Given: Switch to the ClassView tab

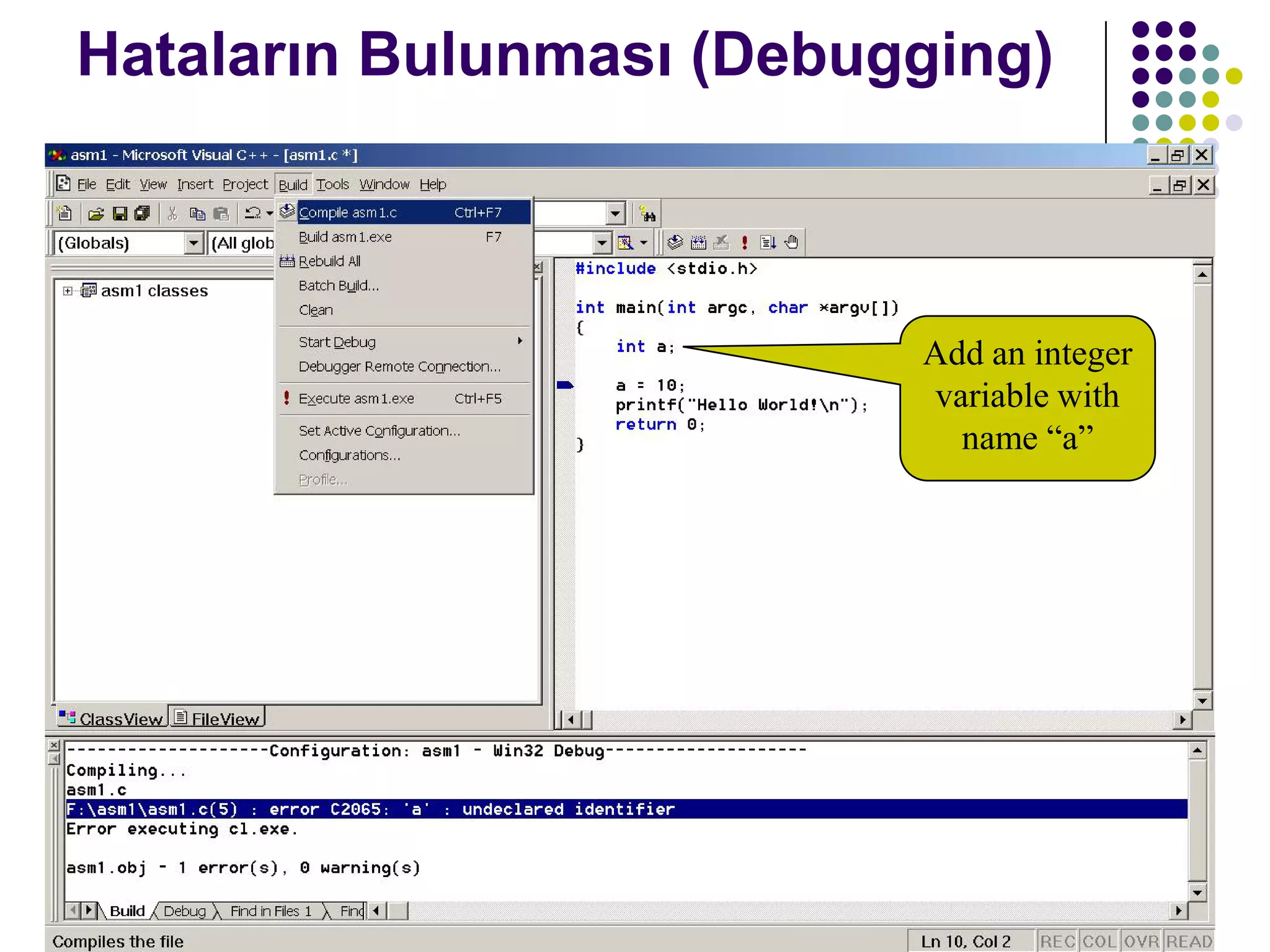Looking at the screenshot, I should [111, 718].
